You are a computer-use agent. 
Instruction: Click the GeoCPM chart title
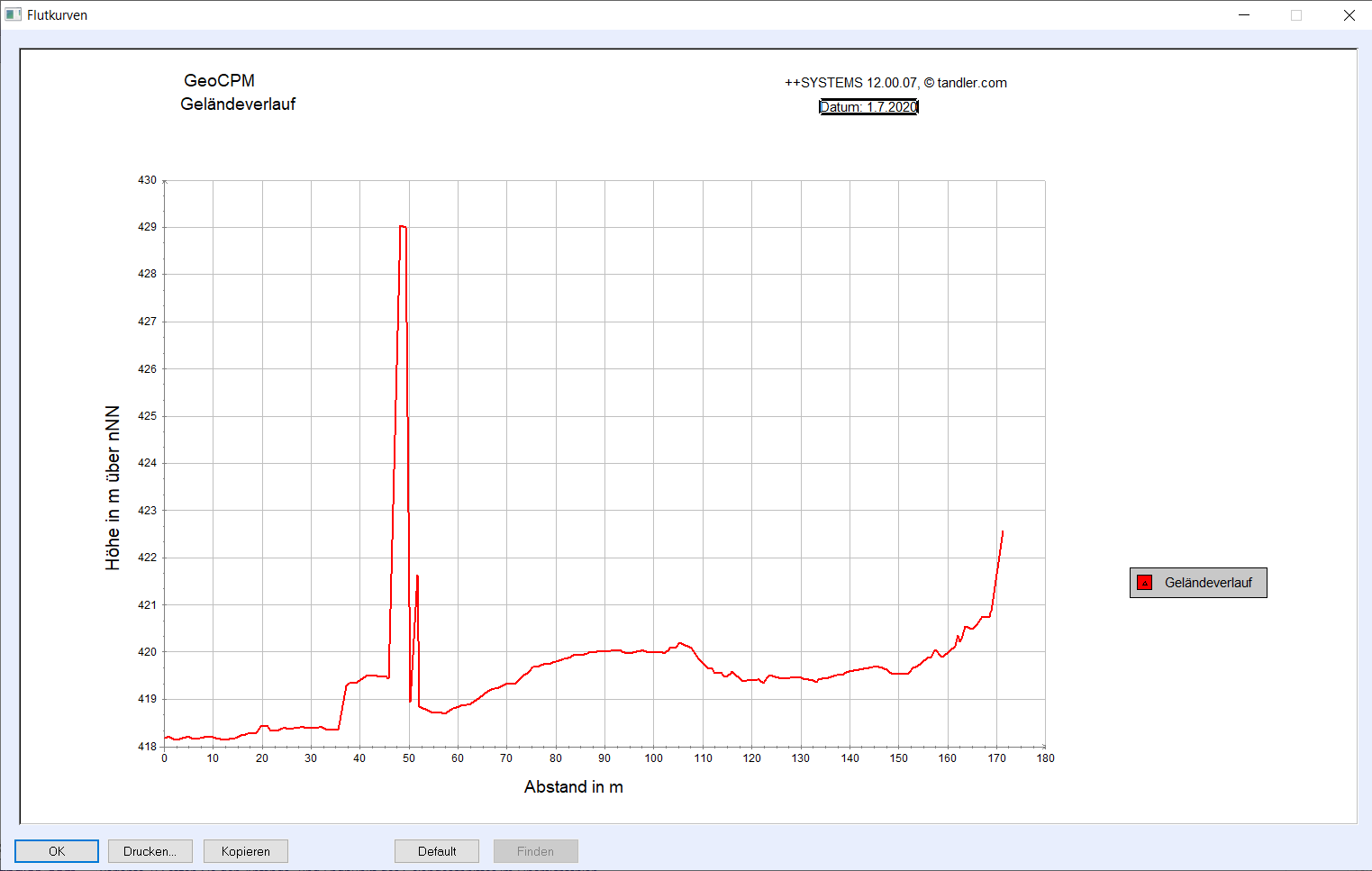coord(219,81)
